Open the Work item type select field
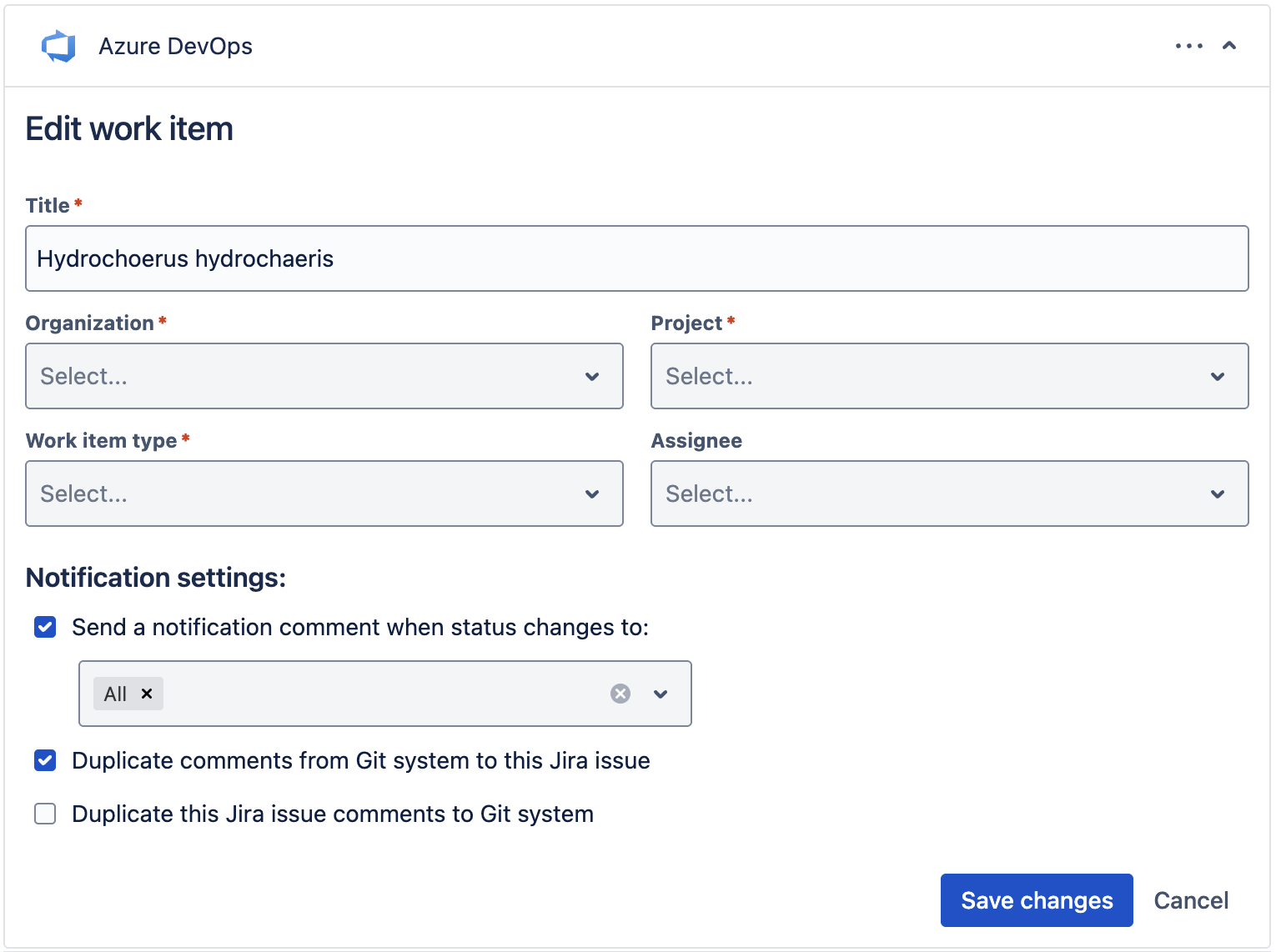 pos(300,494)
